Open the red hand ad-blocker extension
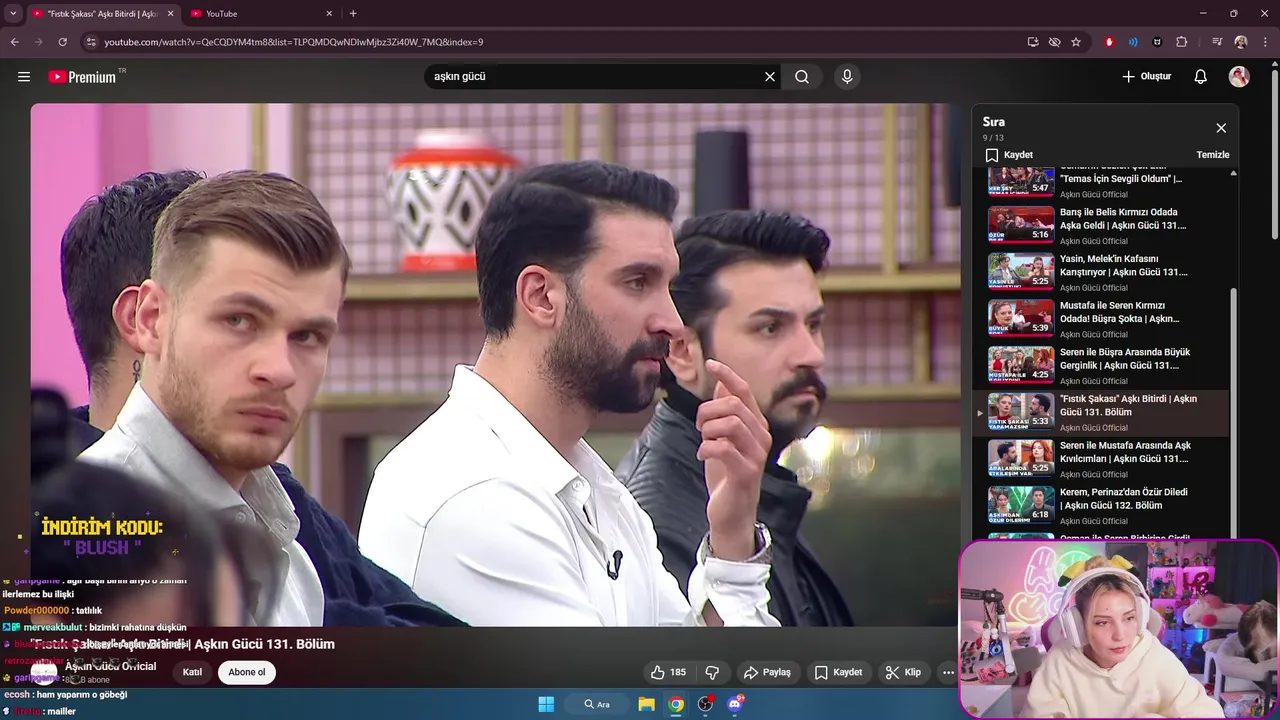This screenshot has width=1280, height=720. 1109,42
